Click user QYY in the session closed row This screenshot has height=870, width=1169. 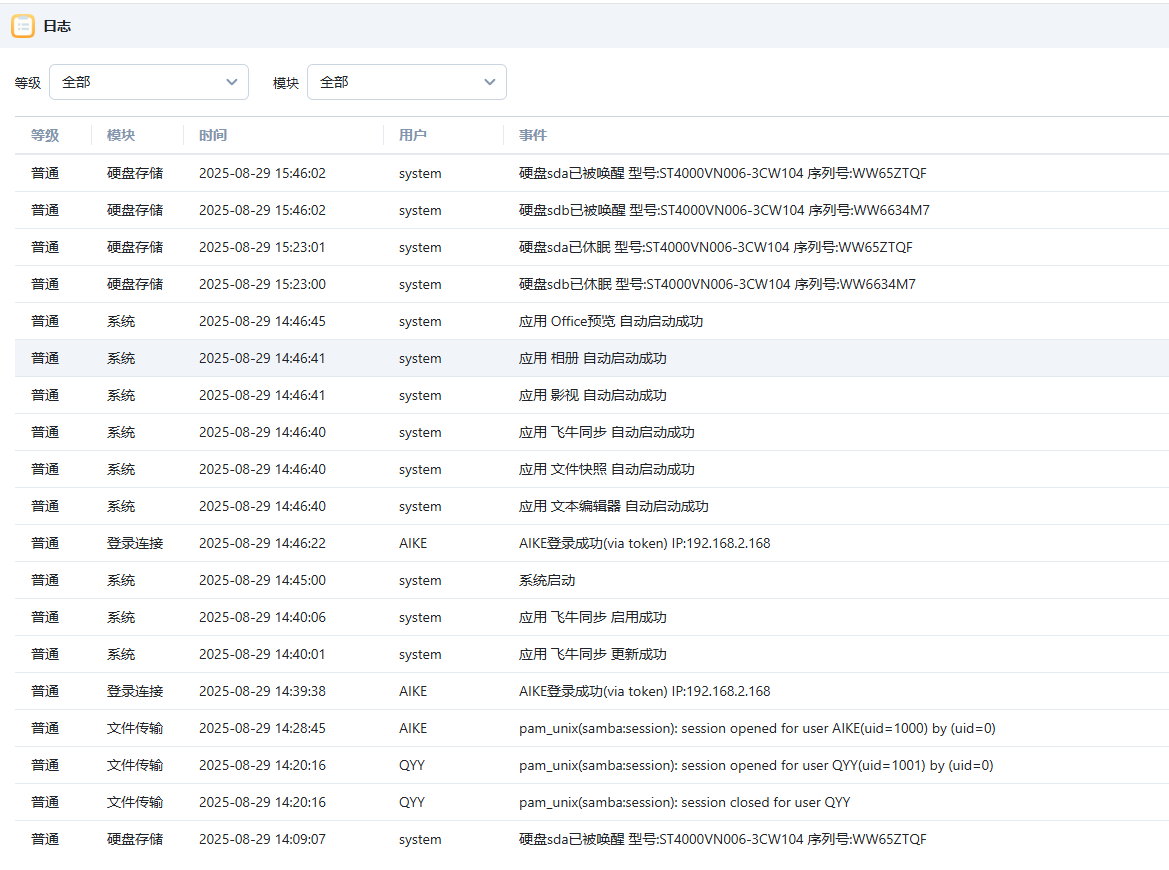coord(412,802)
